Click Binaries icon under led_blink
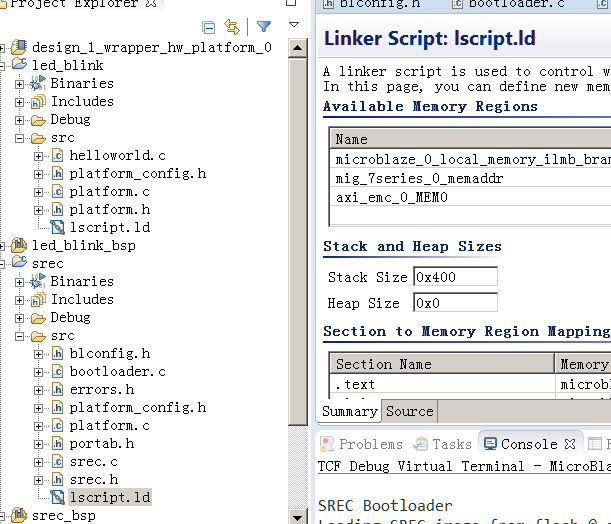The height and width of the screenshot is (524, 611). point(38,83)
